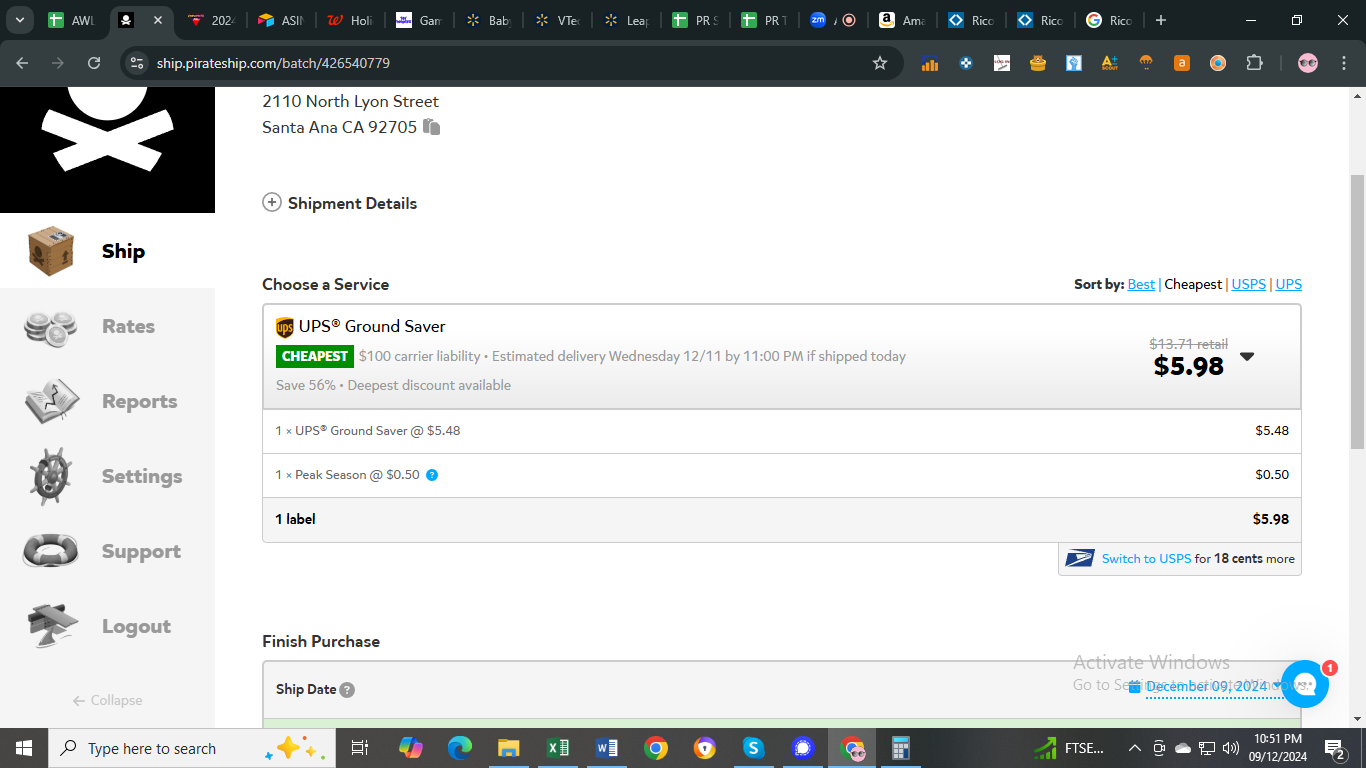Sort services by USPS
The width and height of the screenshot is (1366, 768).
pyautogui.click(x=1249, y=284)
